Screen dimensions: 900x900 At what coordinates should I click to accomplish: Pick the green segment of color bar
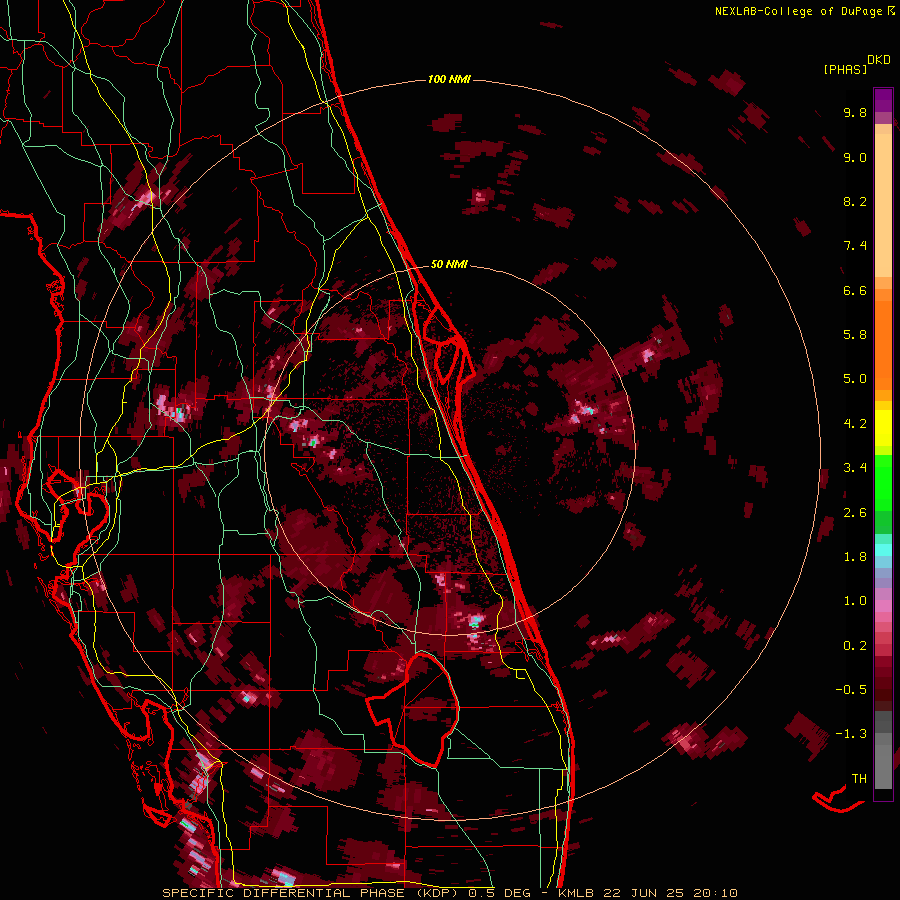[x=883, y=483]
